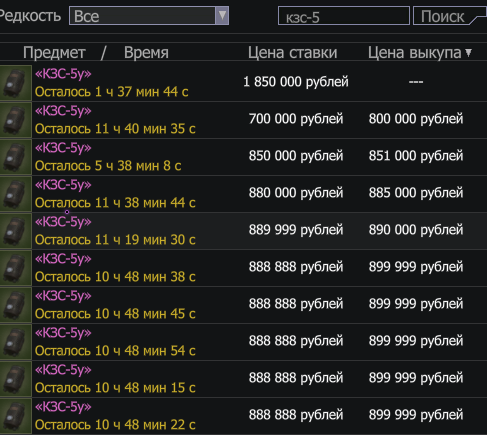This screenshot has width=487, height=435.
Task: Click the «КЗС-5у» name in 5 ч 38 мин lot
Action: [x=63, y=148]
